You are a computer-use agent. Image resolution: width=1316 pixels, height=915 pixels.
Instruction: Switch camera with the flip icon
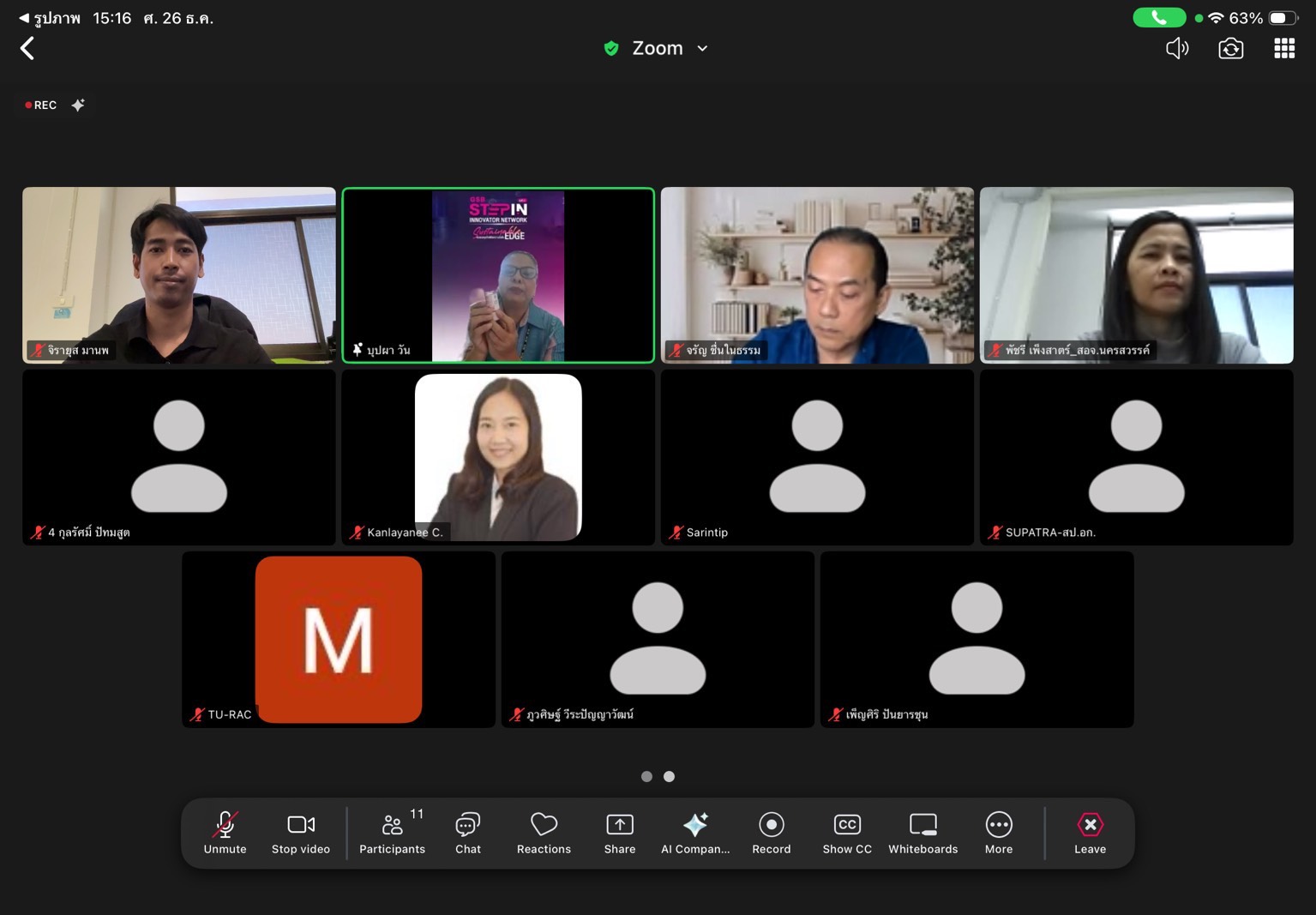1230,48
